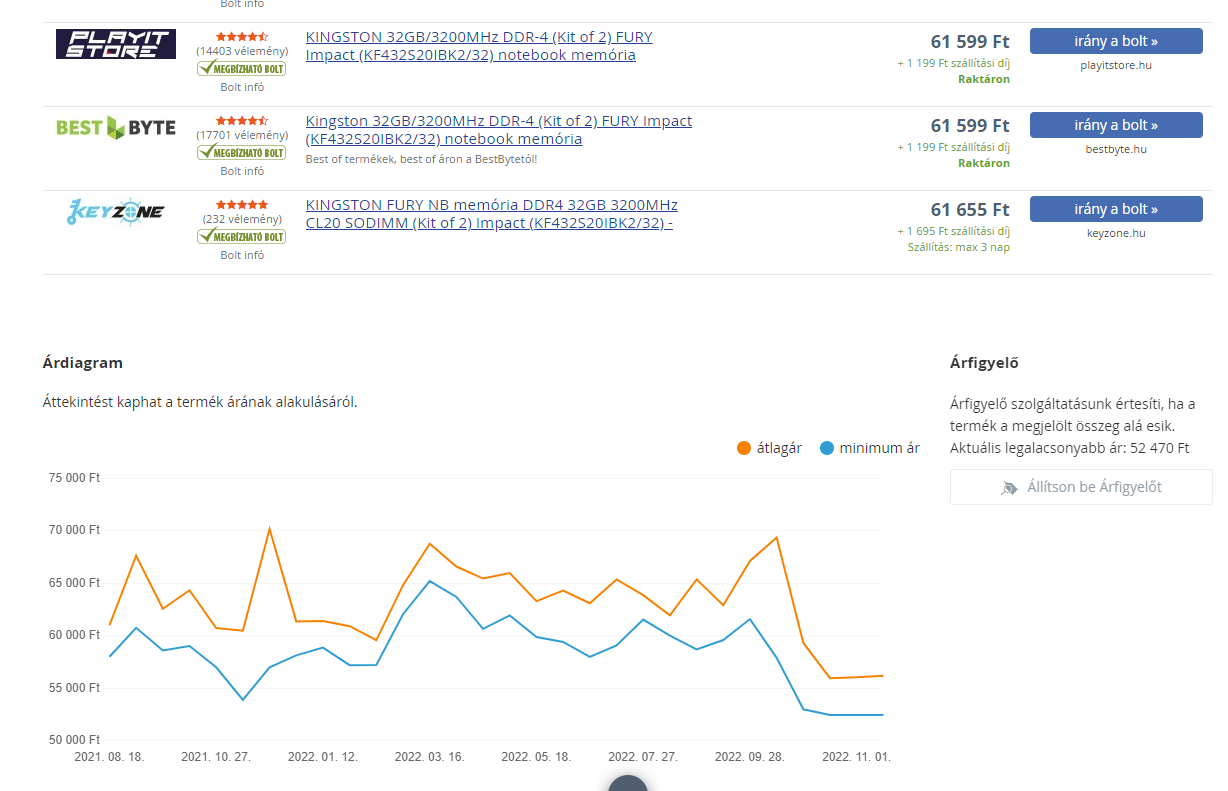Open playitstore.hu via irány a bolt button
This screenshot has width=1228, height=791.
(x=1116, y=41)
